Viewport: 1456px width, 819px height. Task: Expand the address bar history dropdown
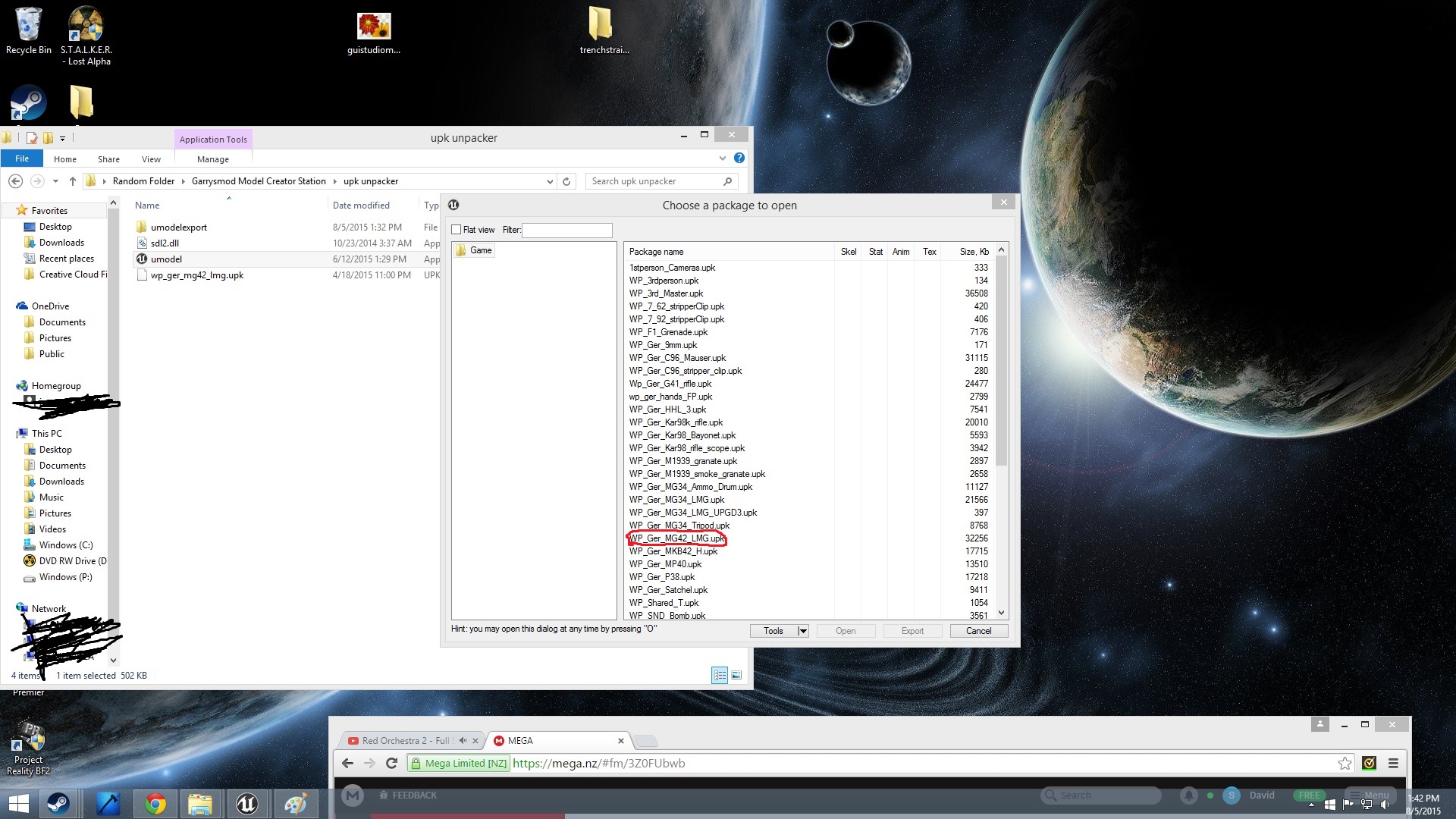tap(550, 181)
